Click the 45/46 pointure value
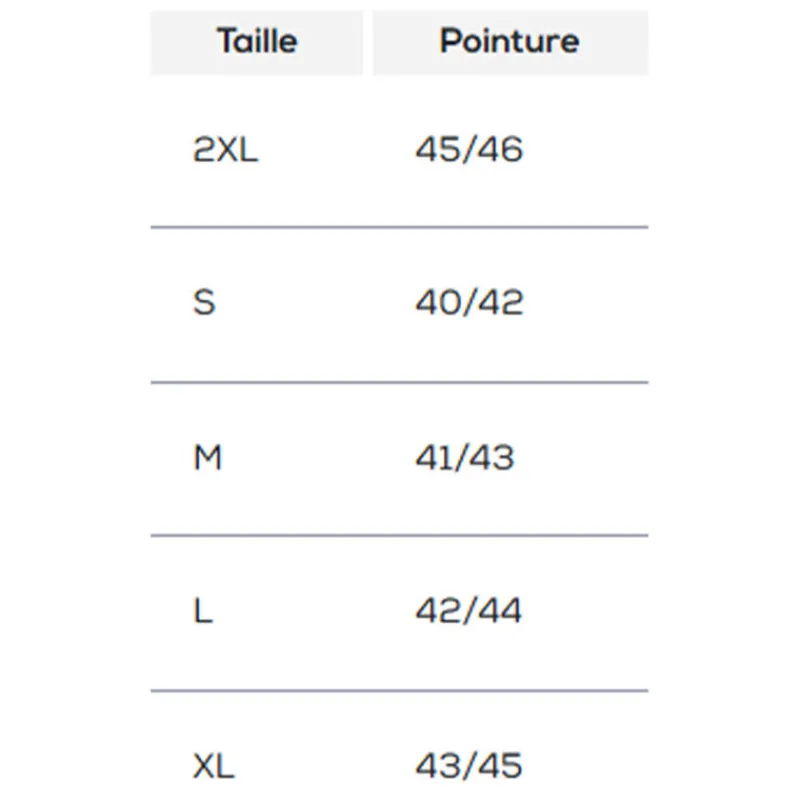The height and width of the screenshot is (800, 800). point(469,150)
